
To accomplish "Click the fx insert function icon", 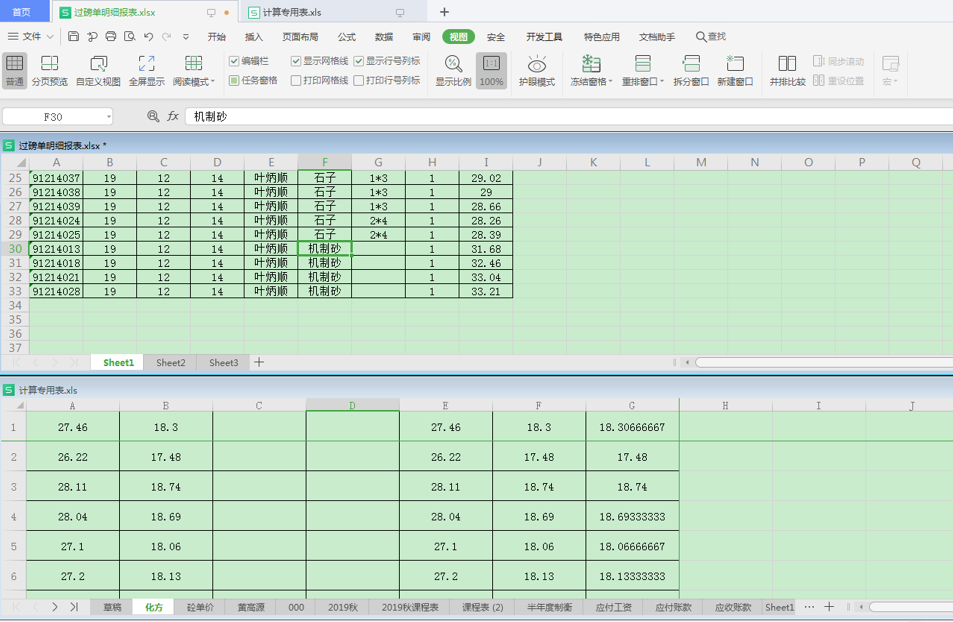I will tap(173, 116).
